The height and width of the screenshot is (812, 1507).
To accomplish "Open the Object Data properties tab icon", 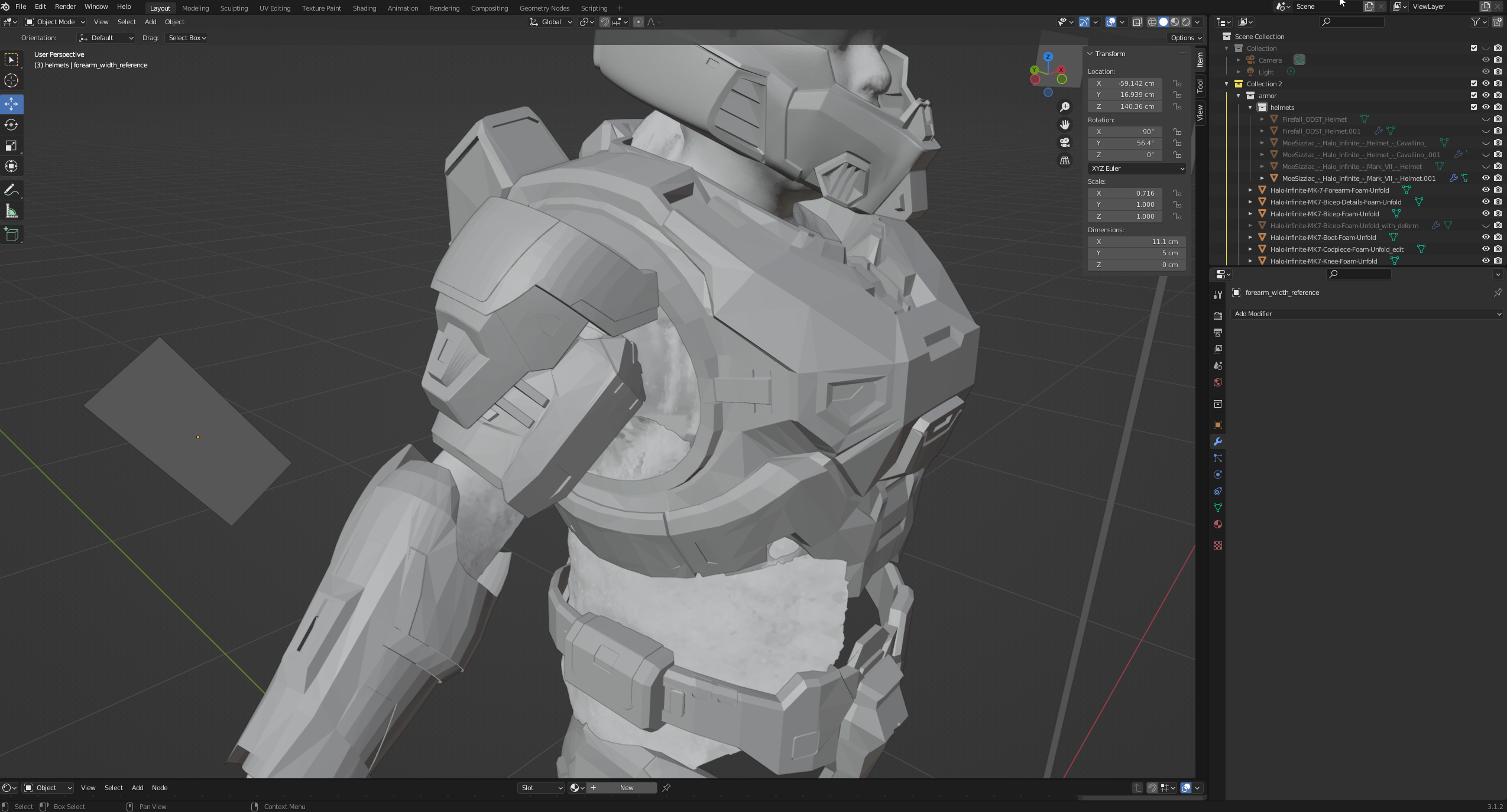I will tap(1218, 508).
